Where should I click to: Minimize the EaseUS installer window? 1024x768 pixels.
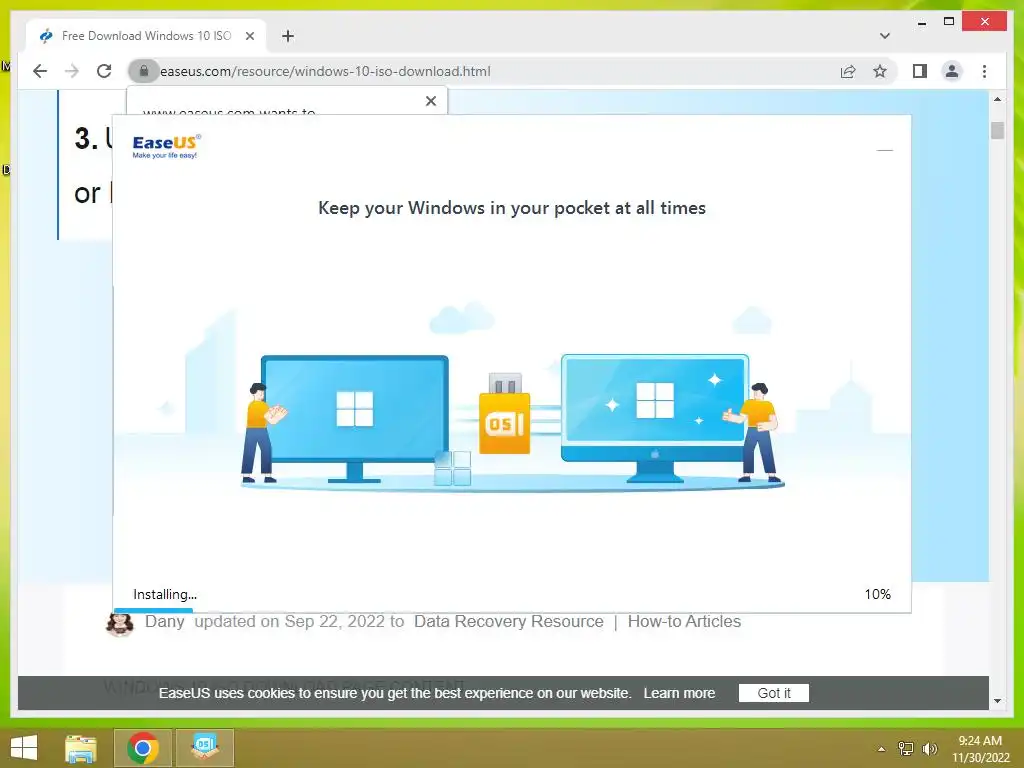pos(884,150)
